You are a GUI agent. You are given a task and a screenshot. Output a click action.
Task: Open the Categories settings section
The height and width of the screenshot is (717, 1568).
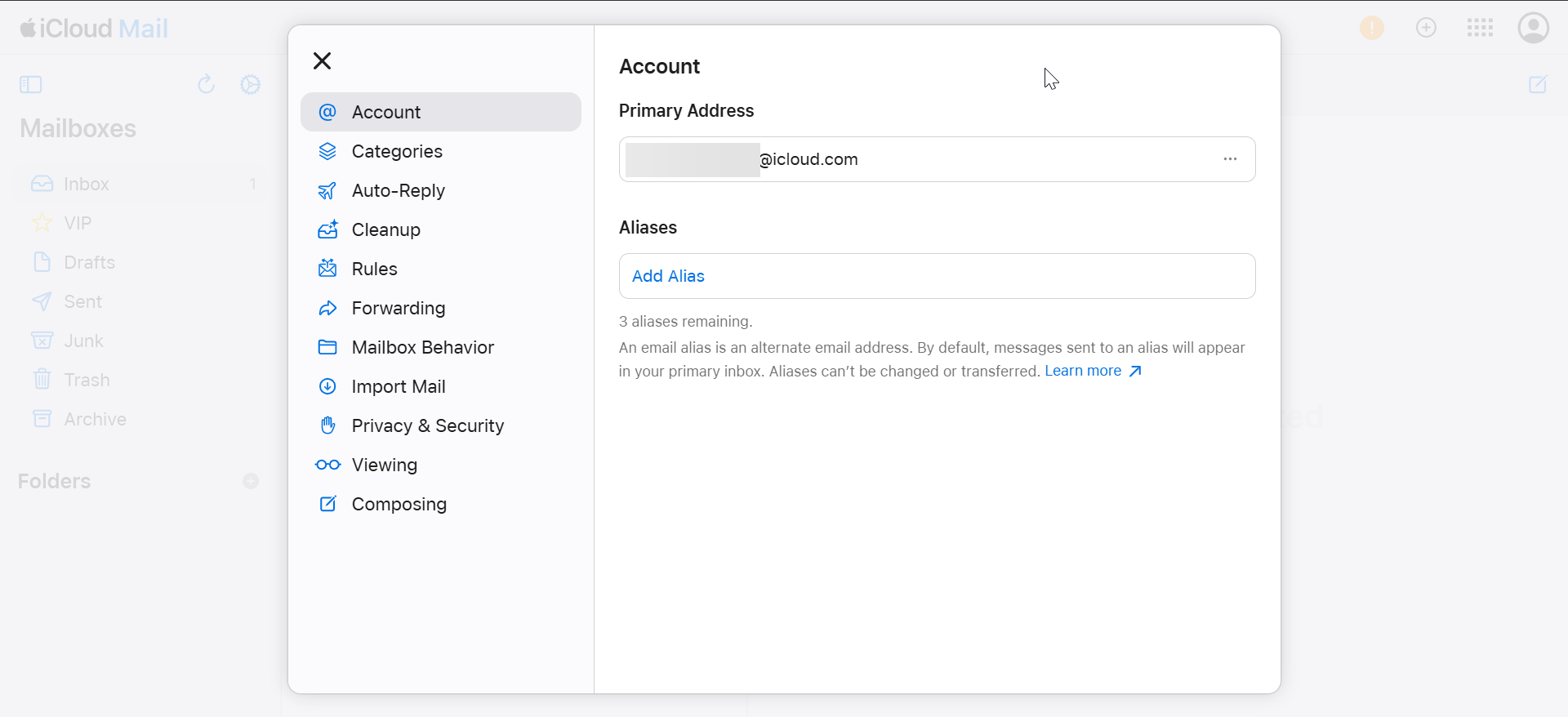(397, 151)
